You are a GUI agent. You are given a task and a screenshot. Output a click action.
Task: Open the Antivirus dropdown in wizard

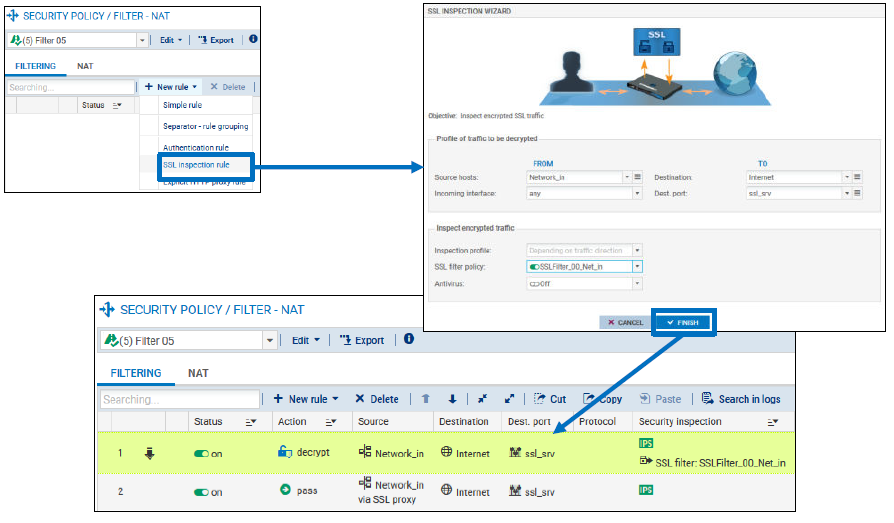pos(637,284)
